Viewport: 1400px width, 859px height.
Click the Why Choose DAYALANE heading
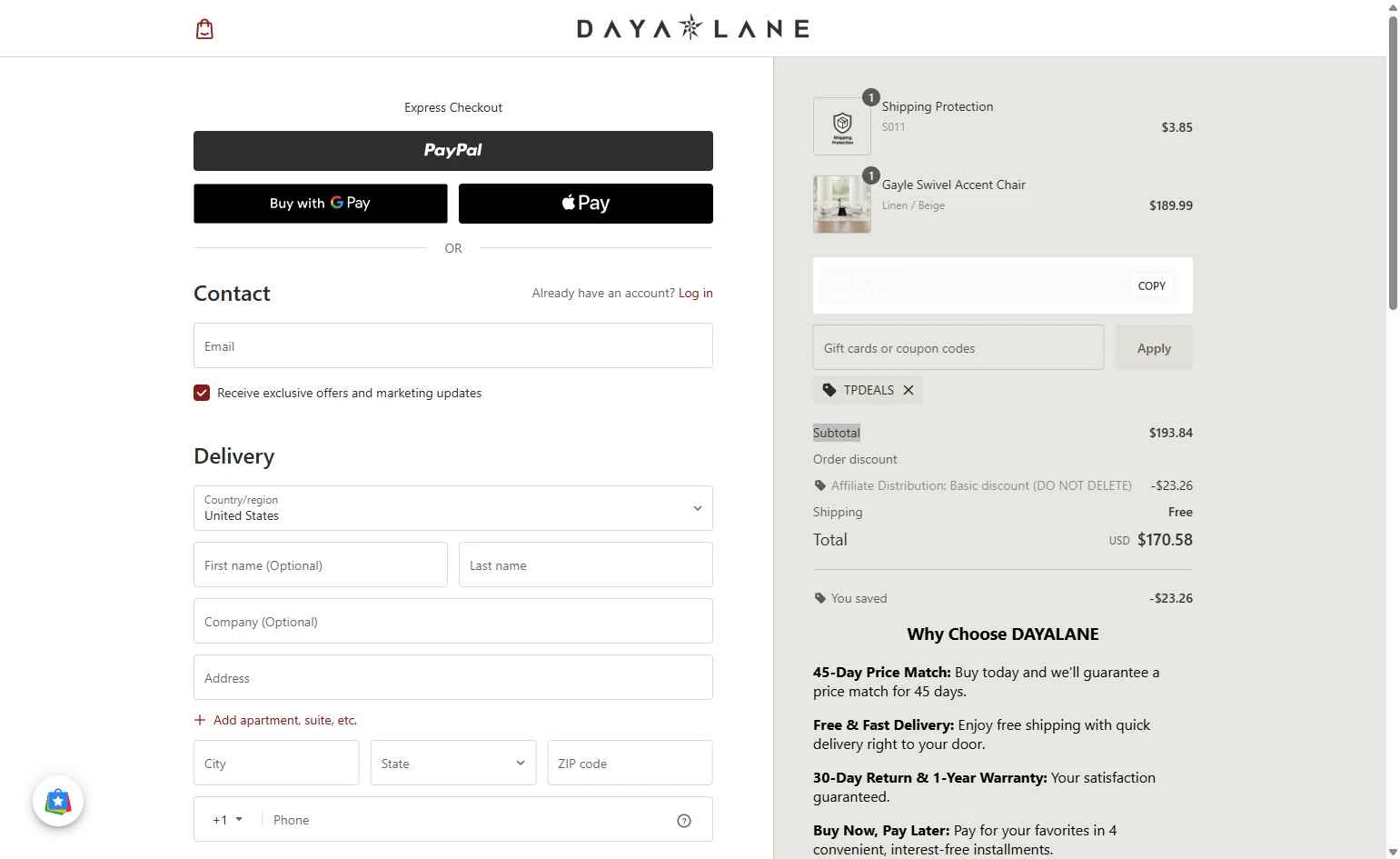click(x=1003, y=634)
